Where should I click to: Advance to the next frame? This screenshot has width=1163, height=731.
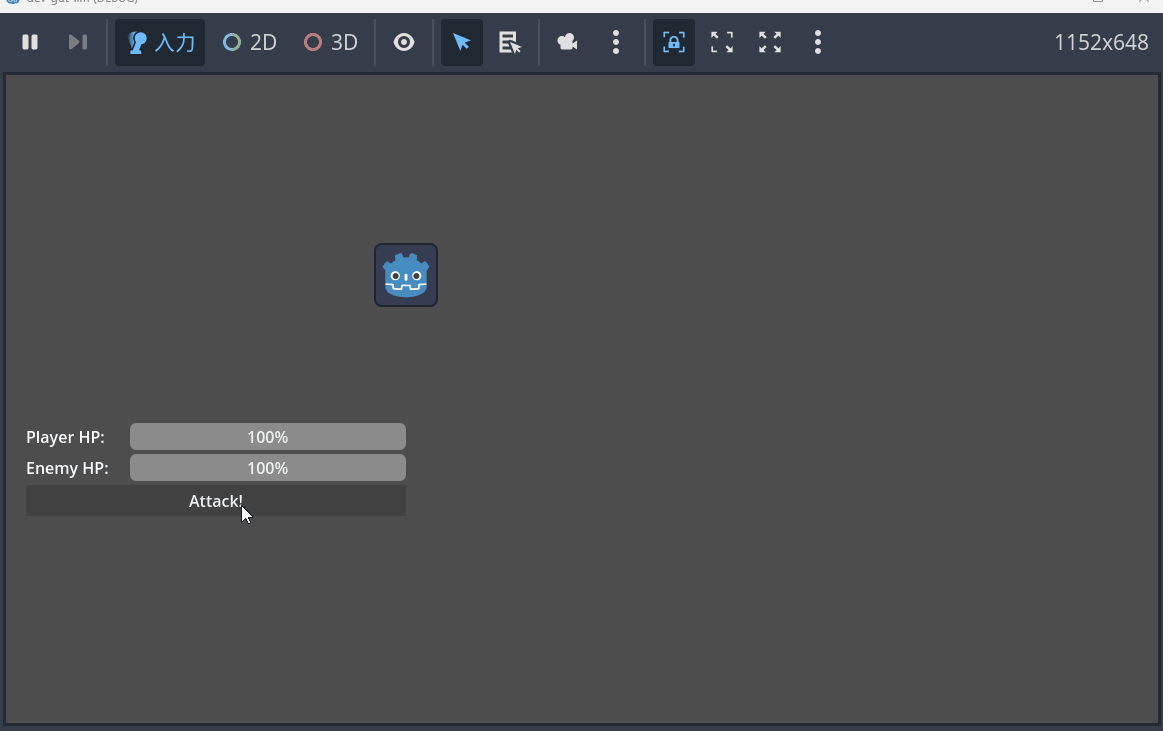pyautogui.click(x=78, y=42)
